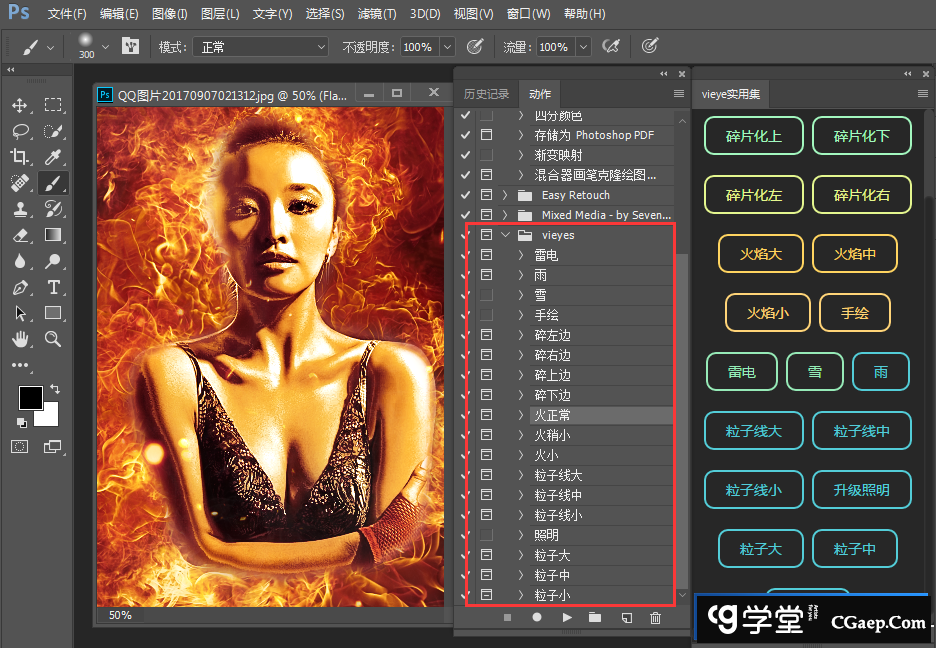This screenshot has width=936, height=648.
Task: Create new action set folder icon
Action: click(x=596, y=618)
